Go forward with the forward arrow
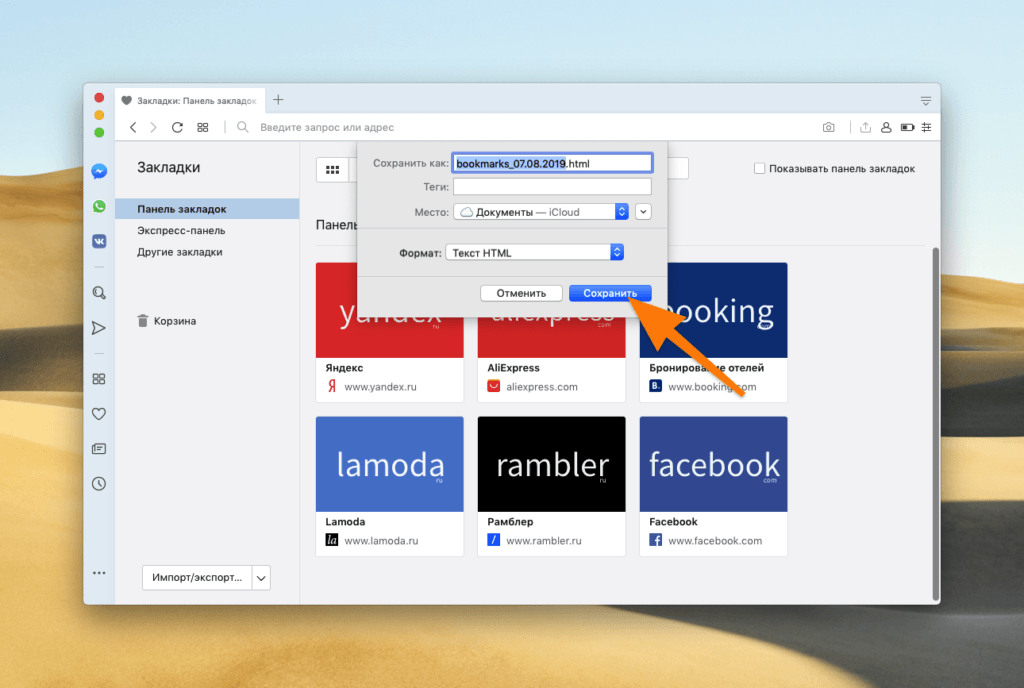 pyautogui.click(x=153, y=127)
